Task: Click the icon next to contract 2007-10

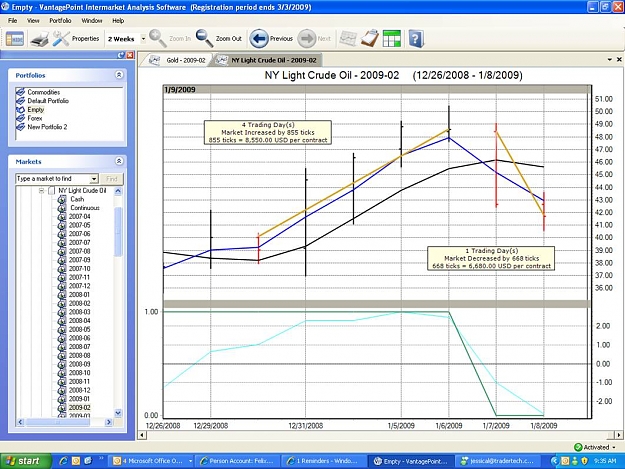Action: [62, 269]
